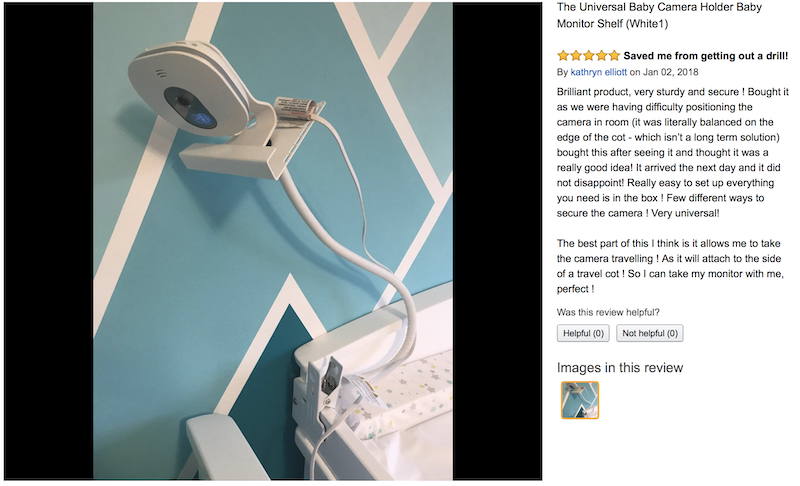This screenshot has width=800, height=486.
Task: Click the third gold rating star
Action: coord(589,56)
